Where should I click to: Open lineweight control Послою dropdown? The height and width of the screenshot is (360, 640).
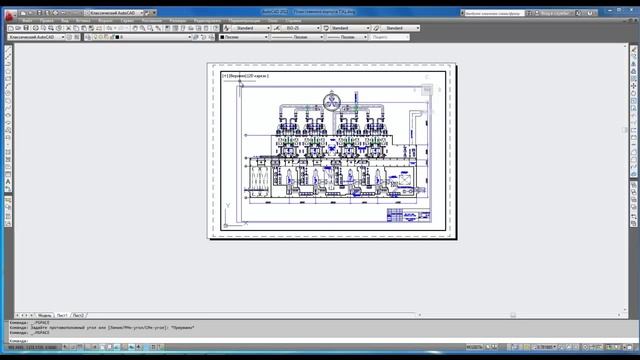tap(347, 37)
